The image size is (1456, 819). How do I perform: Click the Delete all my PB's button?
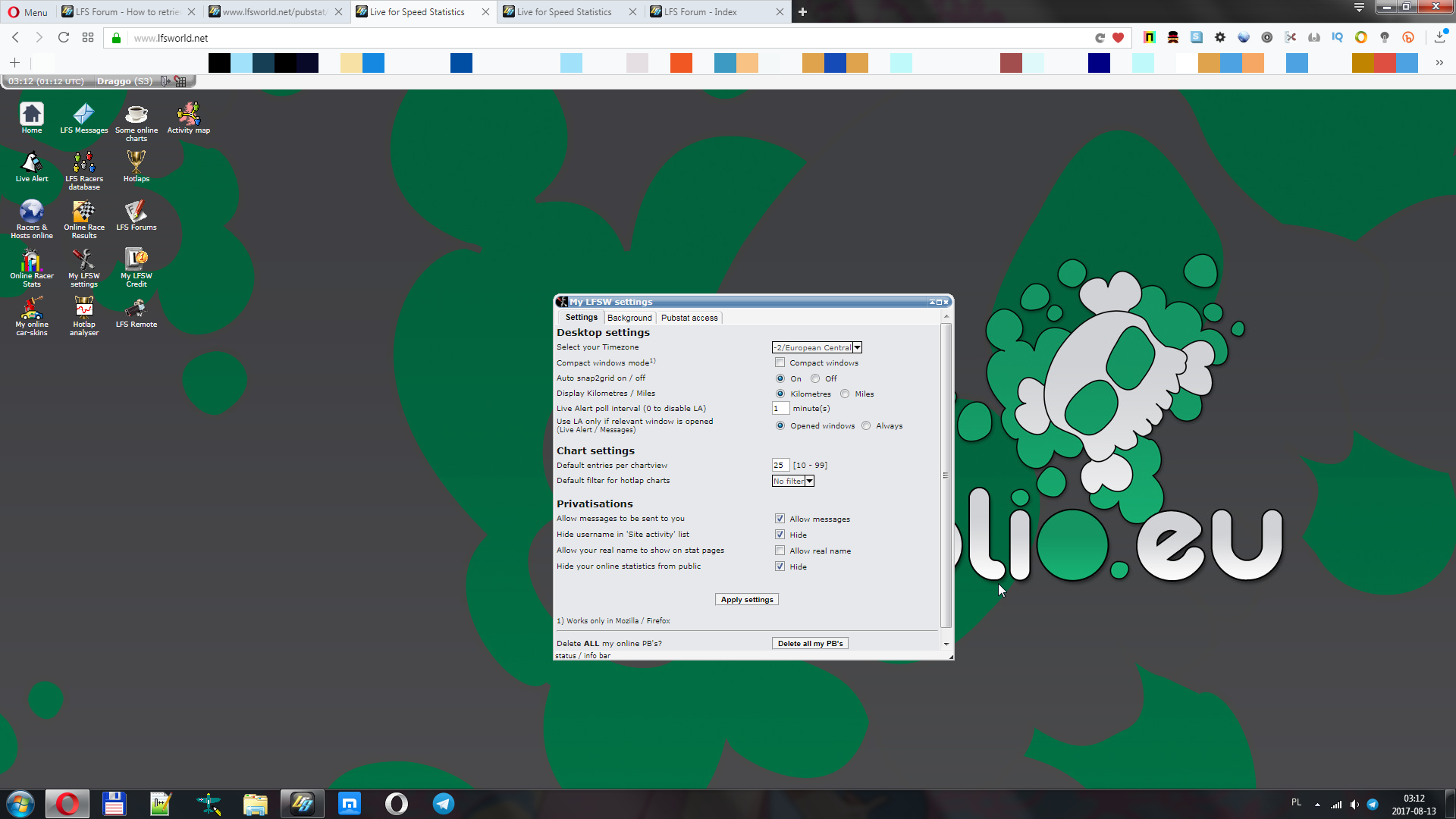click(810, 643)
